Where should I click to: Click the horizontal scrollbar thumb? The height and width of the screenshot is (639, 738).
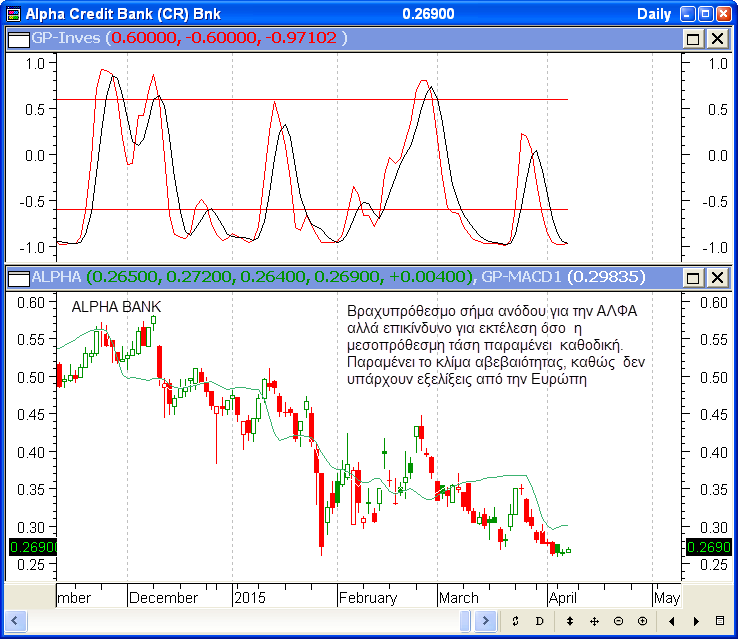(x=465, y=621)
